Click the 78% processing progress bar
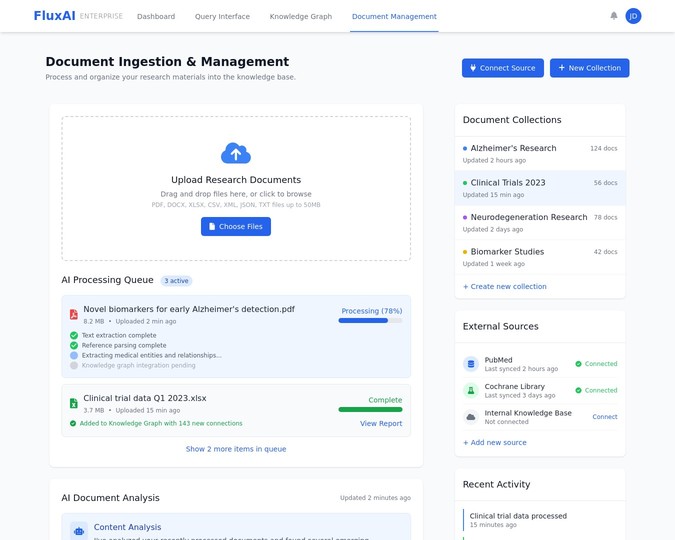The image size is (675, 540). (x=370, y=320)
